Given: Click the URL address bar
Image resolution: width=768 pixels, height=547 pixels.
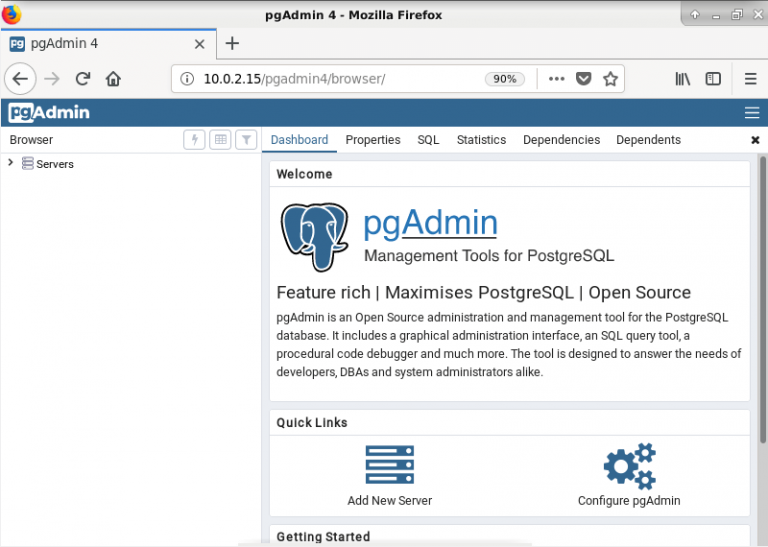Looking at the screenshot, I should pos(330,79).
